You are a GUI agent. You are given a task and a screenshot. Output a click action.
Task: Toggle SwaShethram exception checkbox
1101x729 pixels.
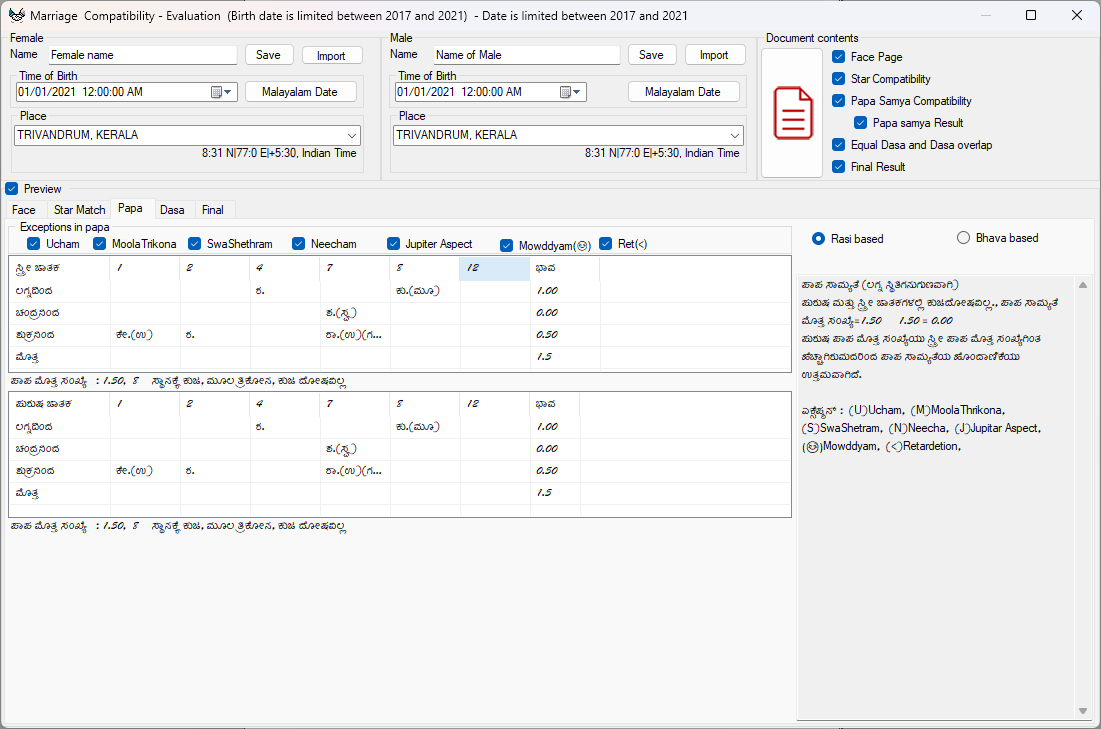pyautogui.click(x=195, y=244)
